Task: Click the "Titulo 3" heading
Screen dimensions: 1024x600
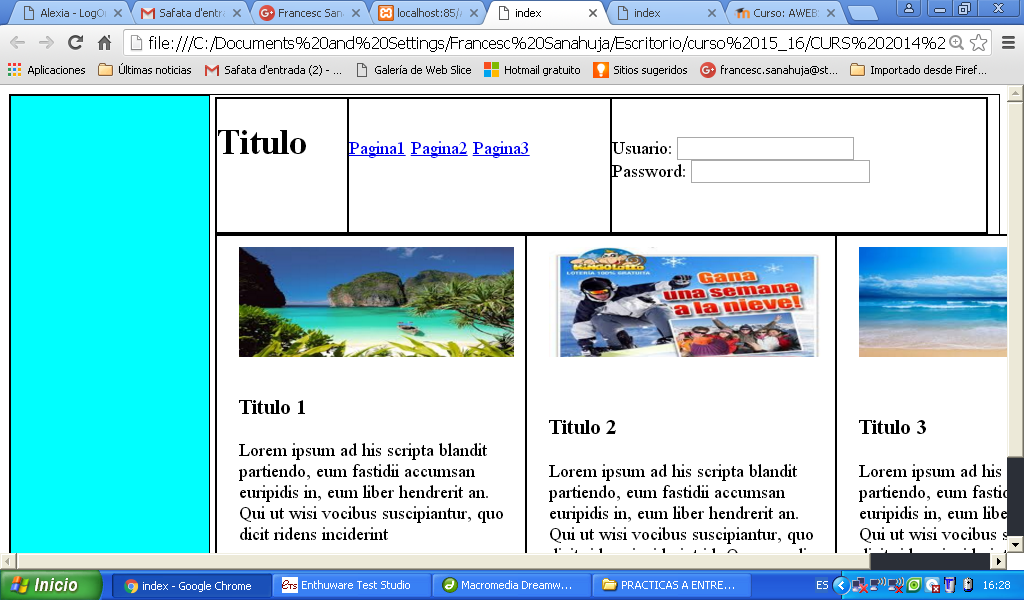Action: (893, 428)
